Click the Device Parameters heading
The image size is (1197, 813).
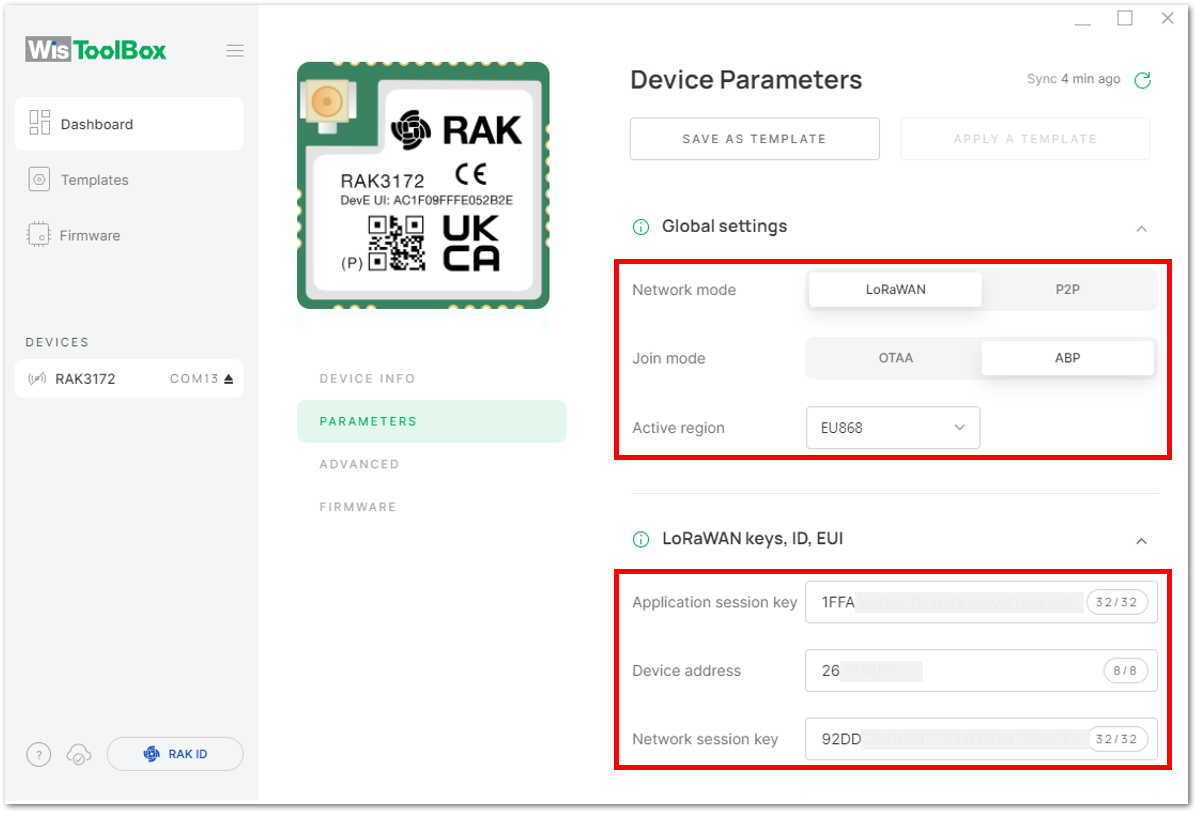point(746,79)
